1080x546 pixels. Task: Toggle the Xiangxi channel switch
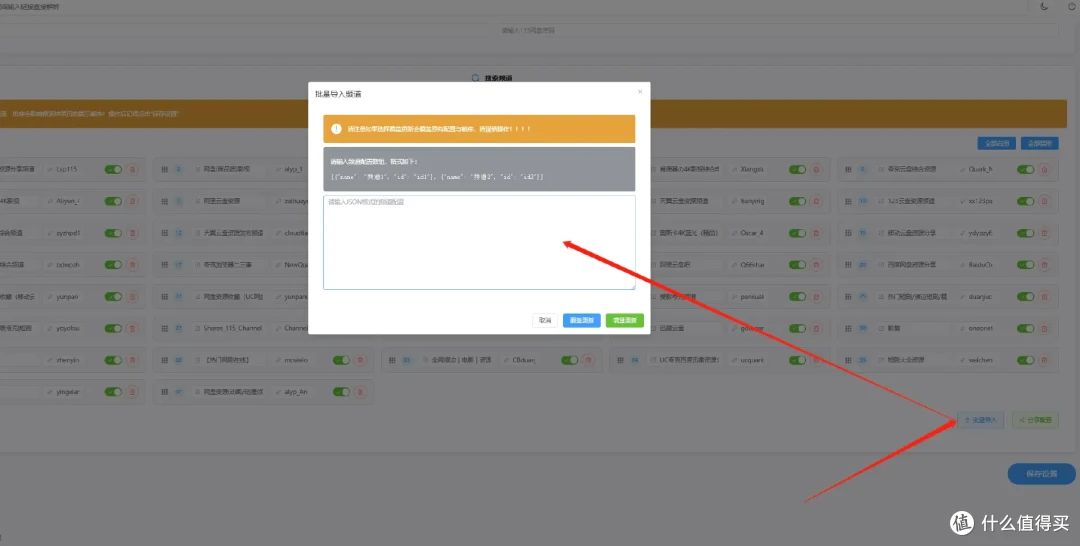797,169
